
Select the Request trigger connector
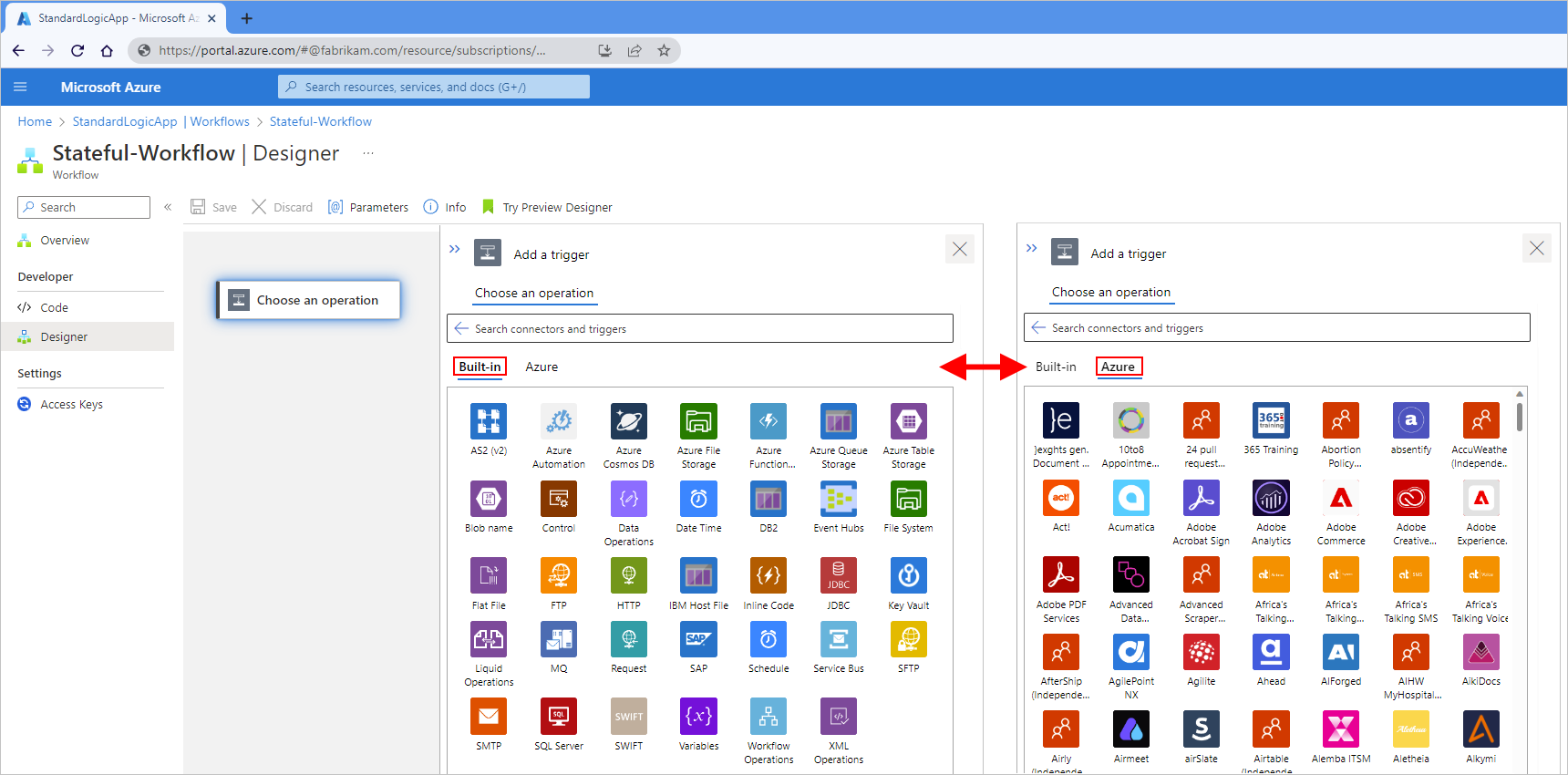tap(629, 639)
